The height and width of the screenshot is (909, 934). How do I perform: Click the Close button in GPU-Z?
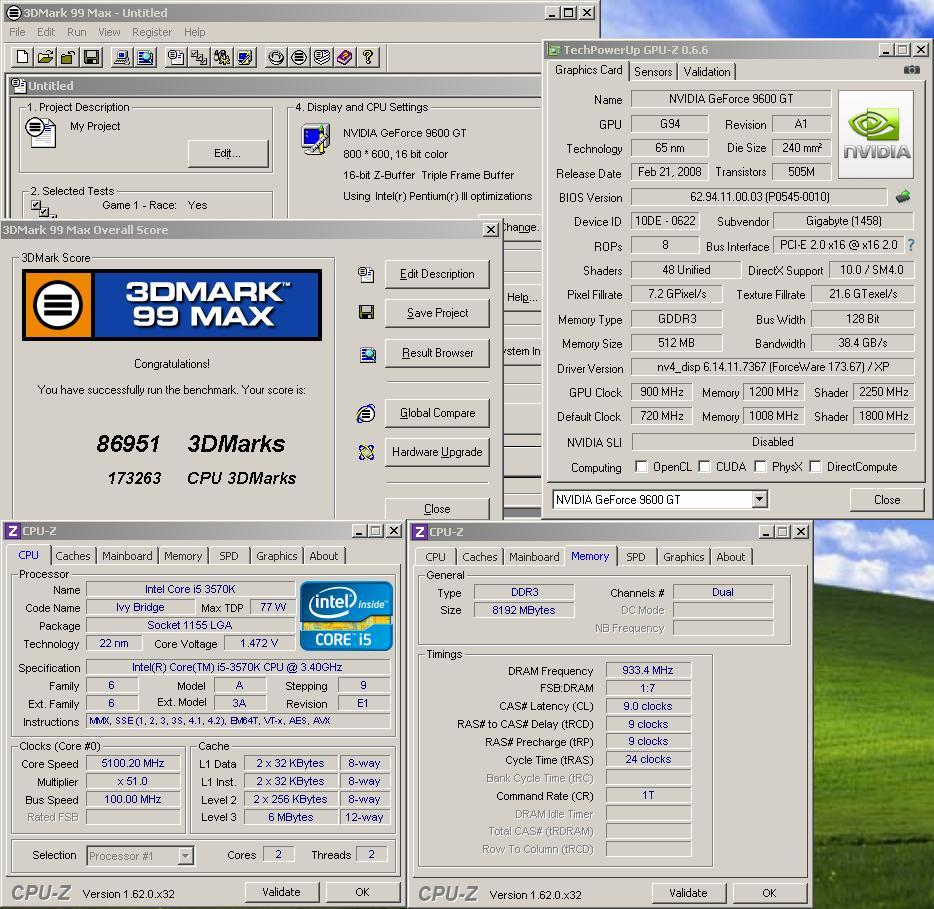(x=886, y=500)
